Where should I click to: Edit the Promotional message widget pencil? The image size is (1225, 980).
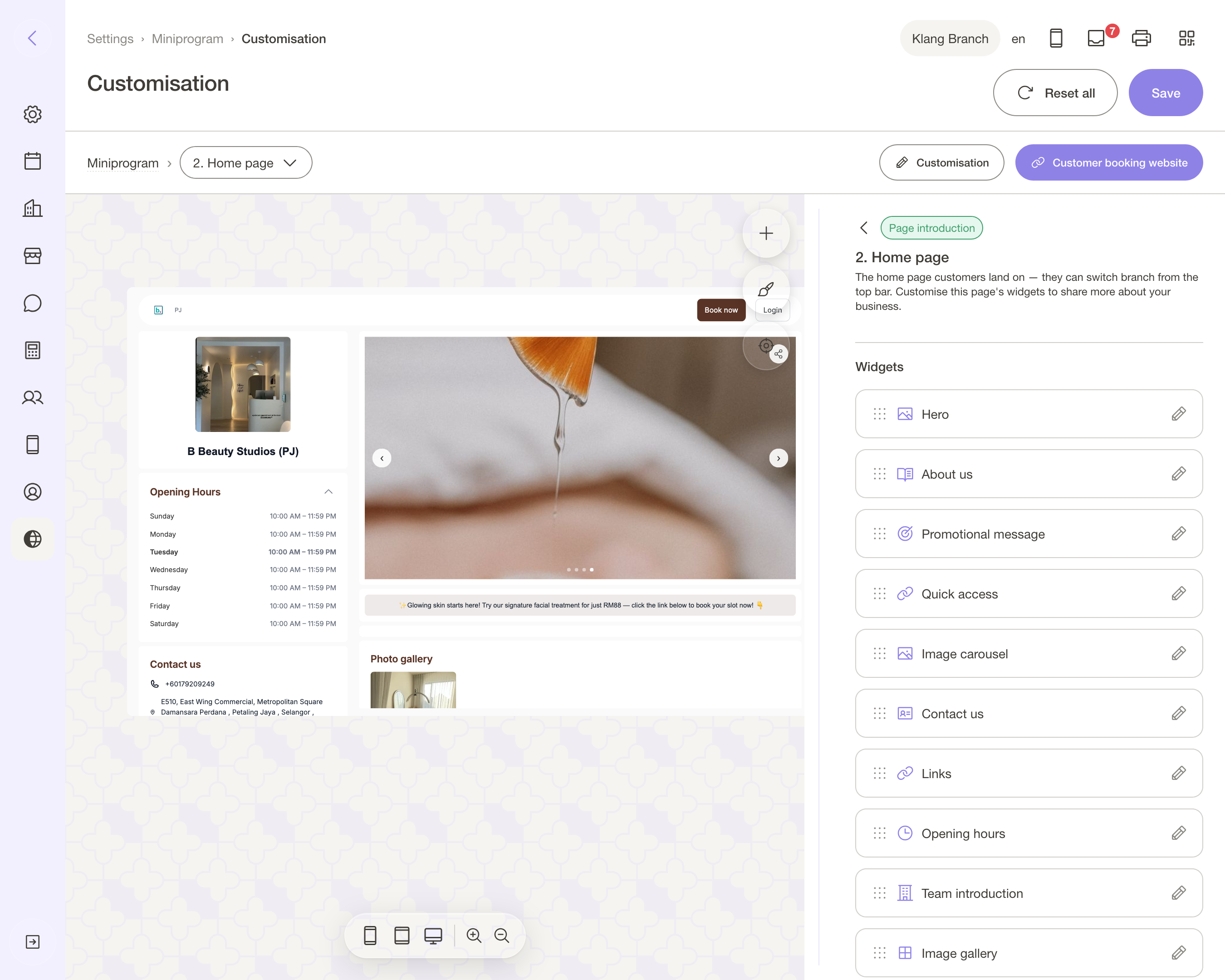coord(1178,534)
